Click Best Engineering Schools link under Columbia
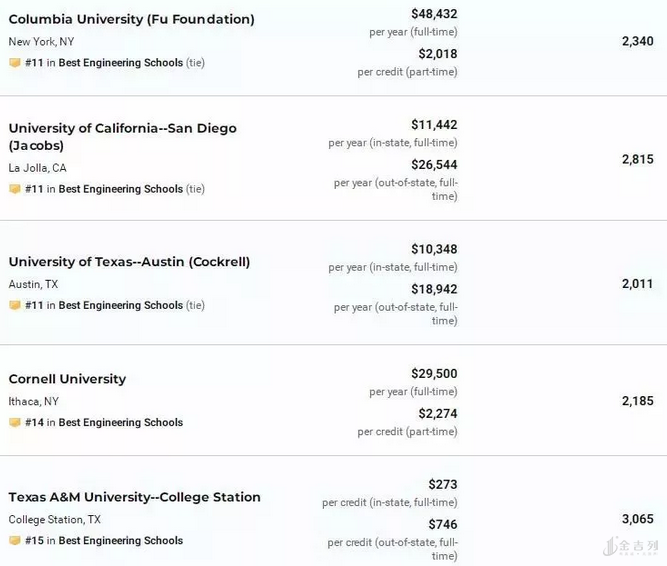The height and width of the screenshot is (566, 667). pyautogui.click(x=120, y=63)
